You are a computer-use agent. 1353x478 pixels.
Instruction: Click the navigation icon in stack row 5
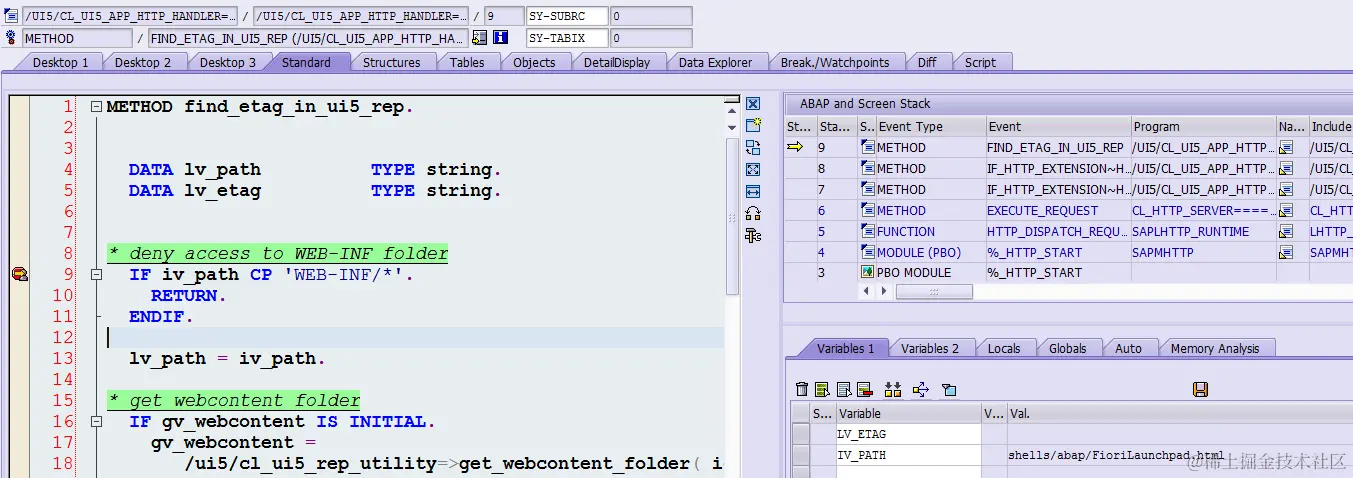tap(1286, 231)
